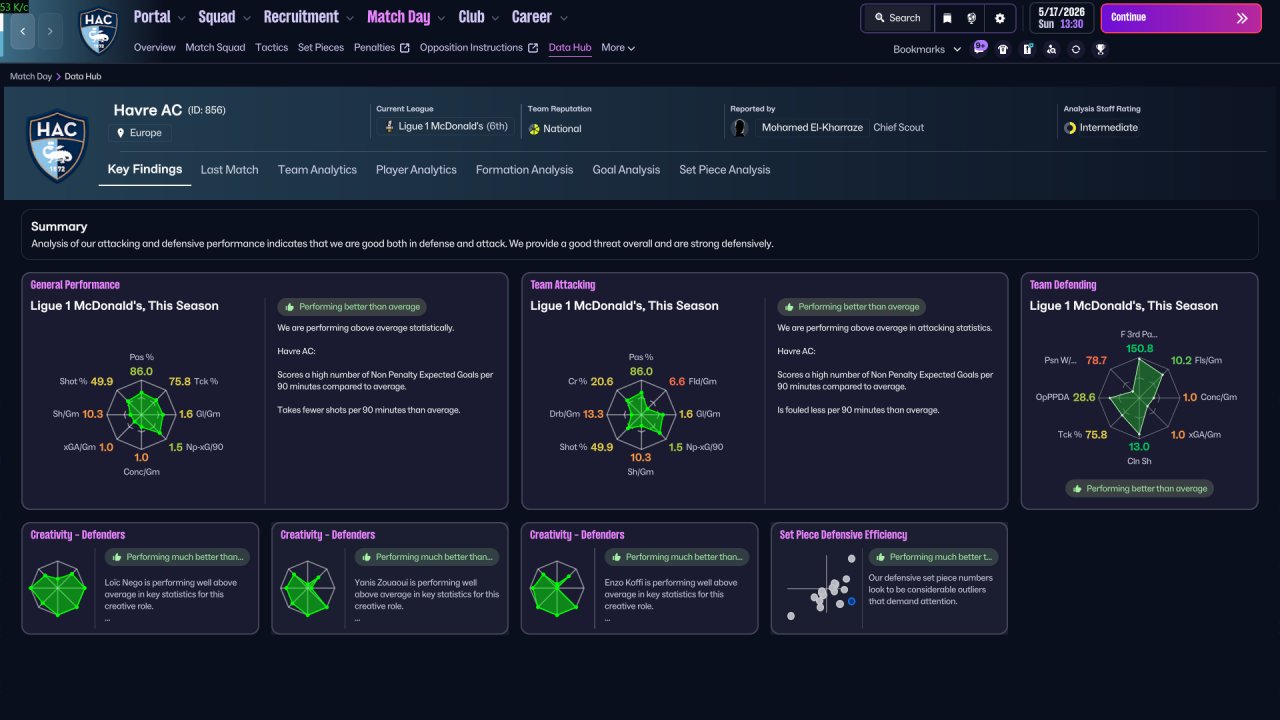Click the Continue button

pyautogui.click(x=1181, y=18)
